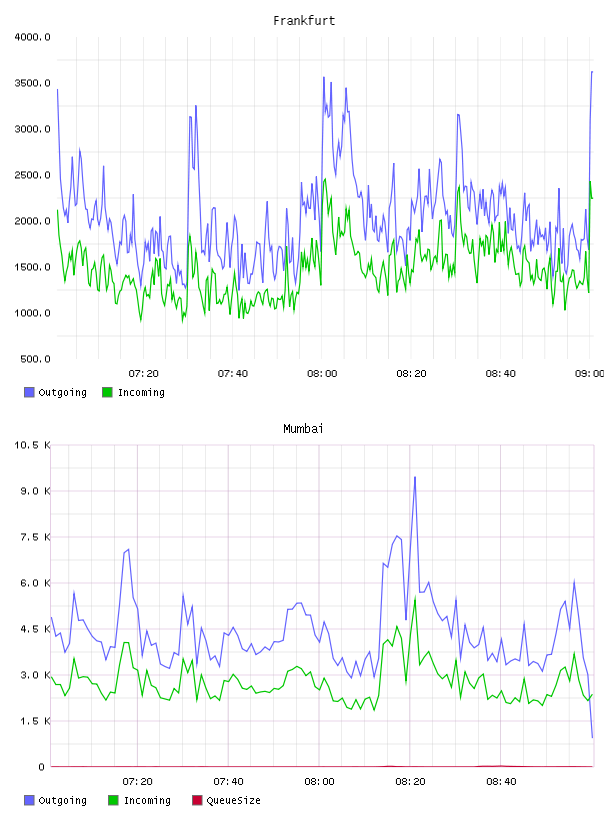The height and width of the screenshot is (816, 608).
Task: Click the 08:20 time label in the Mumbai chart
Action: click(410, 782)
